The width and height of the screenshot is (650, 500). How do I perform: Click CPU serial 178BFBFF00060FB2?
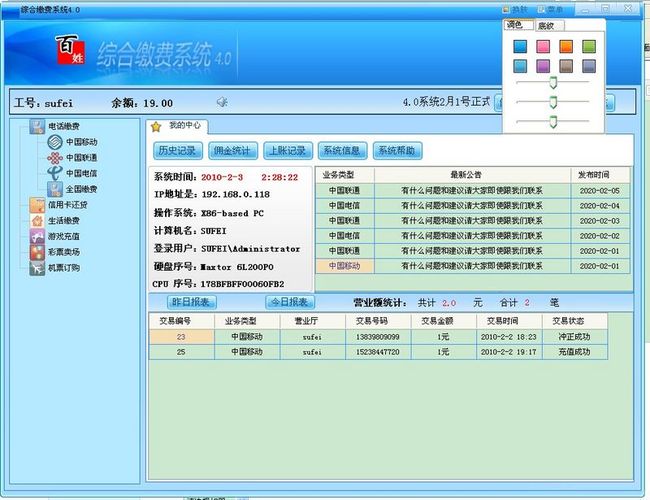point(243,284)
